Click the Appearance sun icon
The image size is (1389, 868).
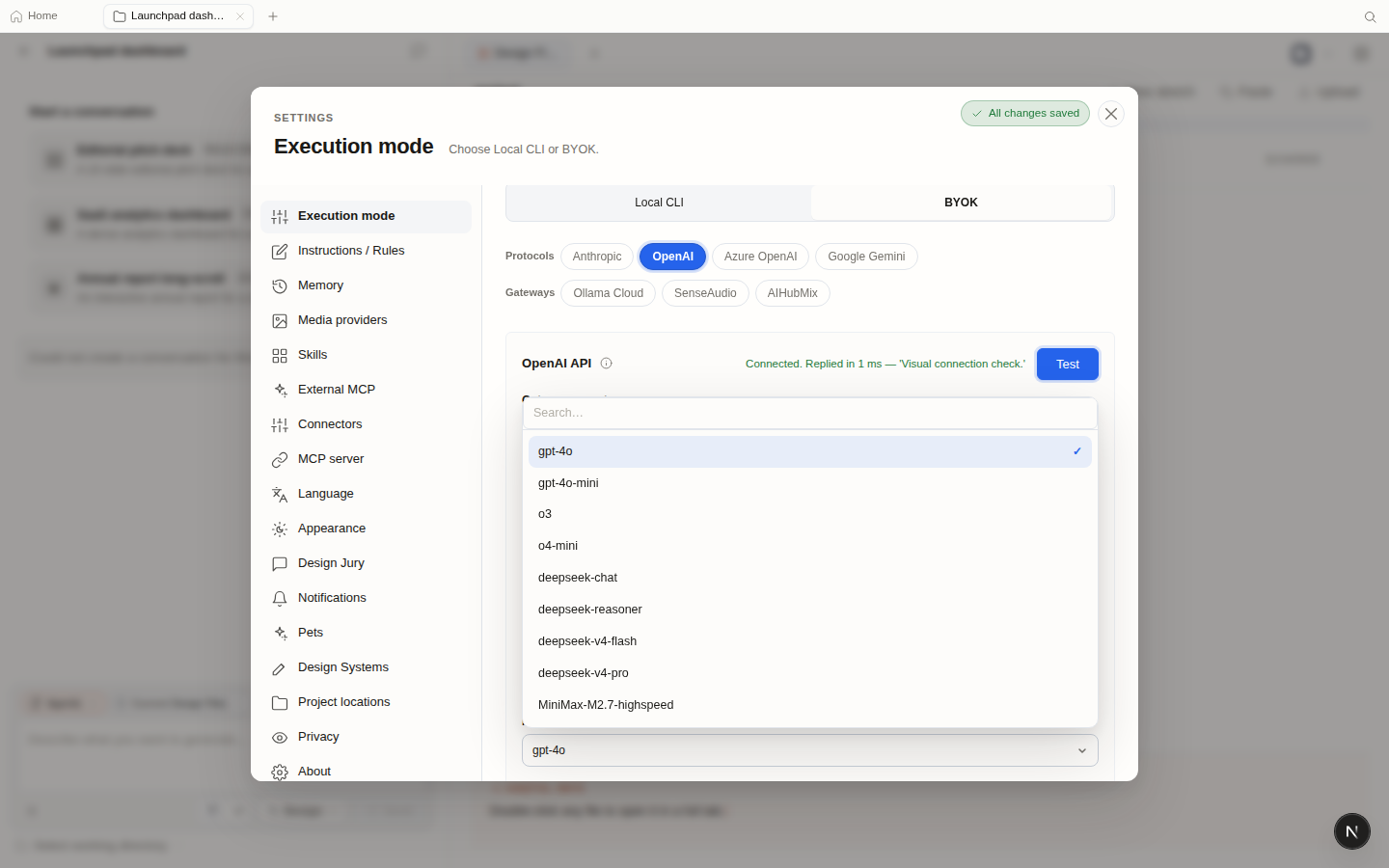(280, 529)
